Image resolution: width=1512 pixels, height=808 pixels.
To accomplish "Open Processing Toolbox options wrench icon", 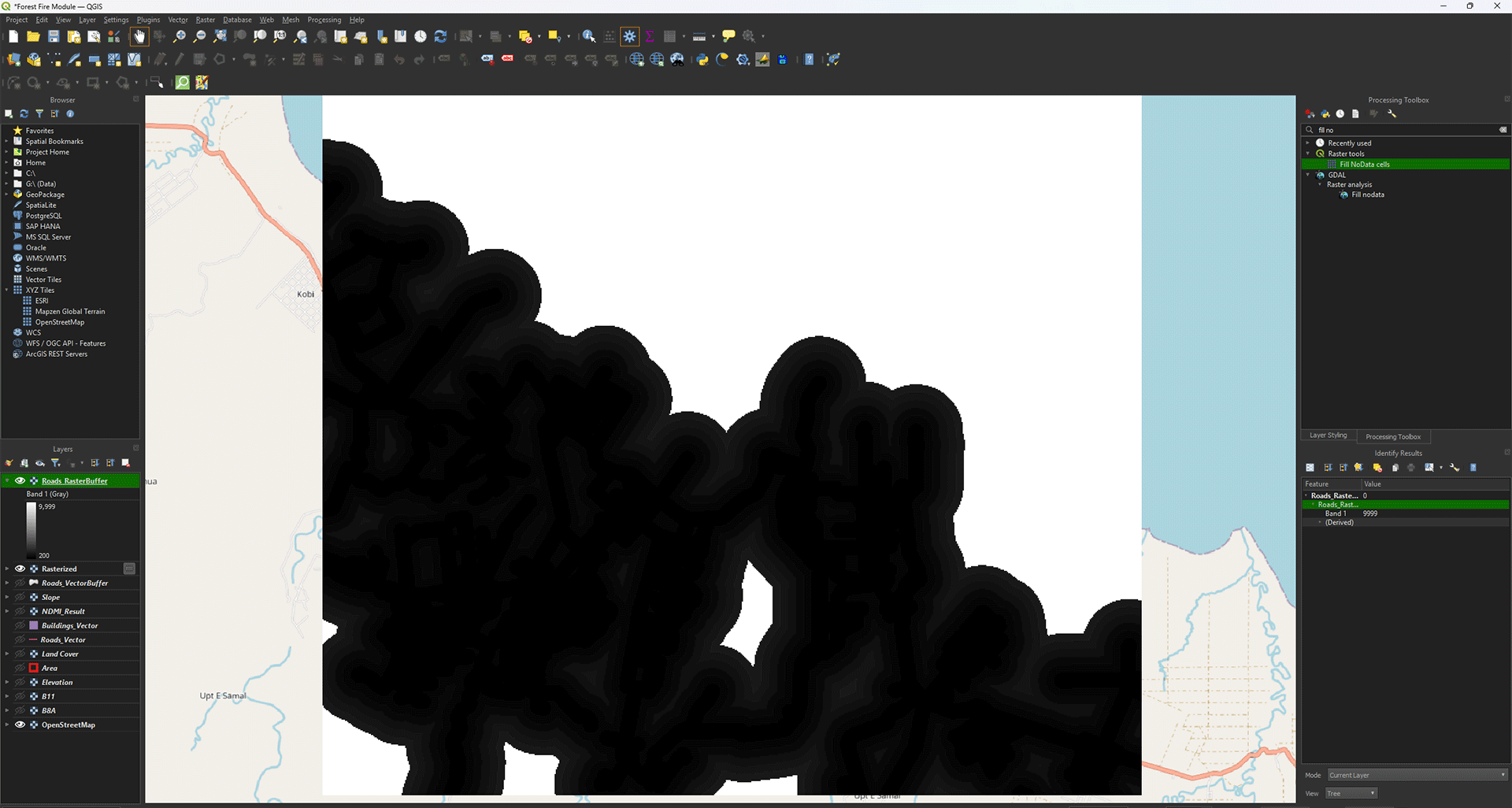I will pyautogui.click(x=1392, y=114).
